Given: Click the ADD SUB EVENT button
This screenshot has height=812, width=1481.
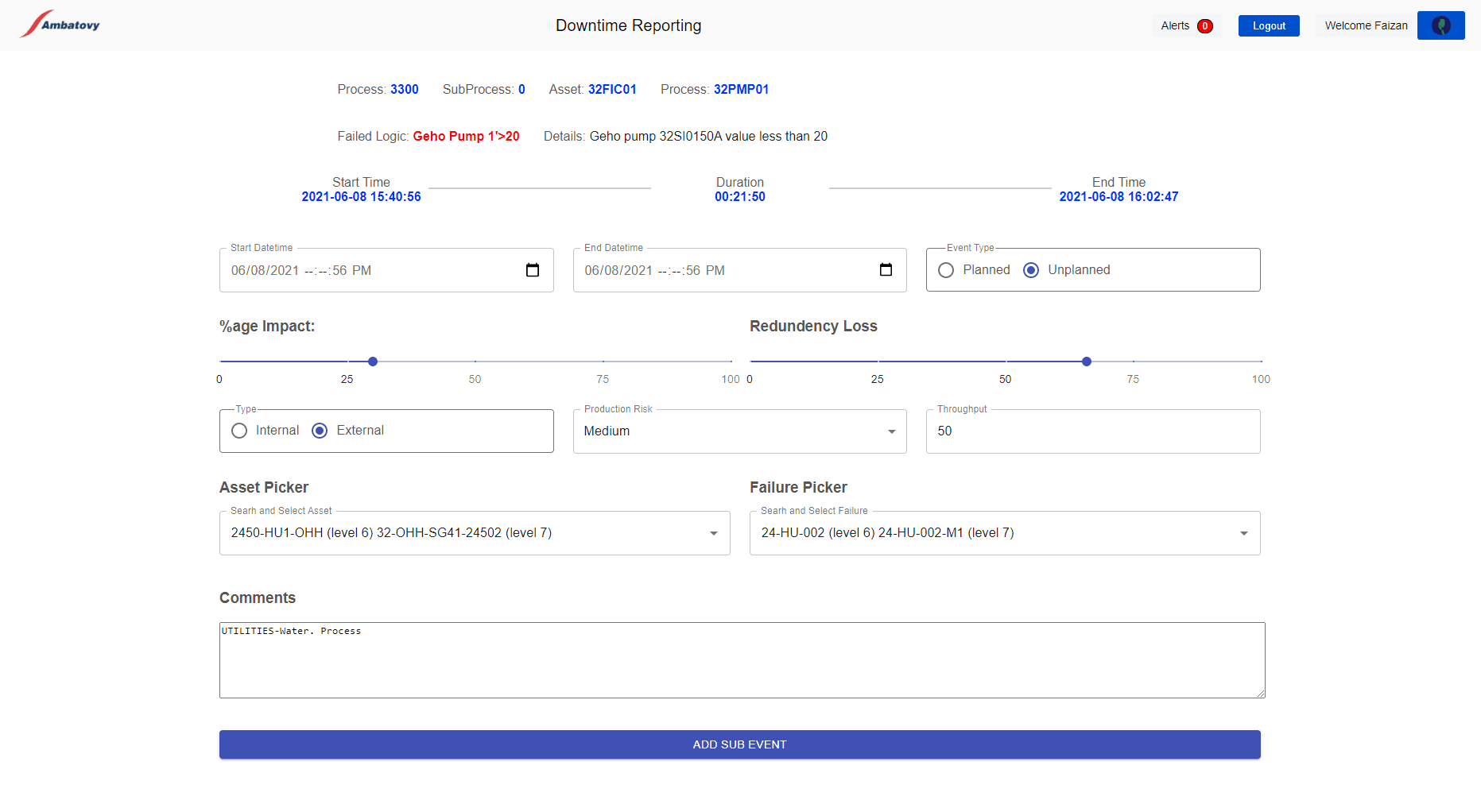Looking at the screenshot, I should pyautogui.click(x=739, y=744).
